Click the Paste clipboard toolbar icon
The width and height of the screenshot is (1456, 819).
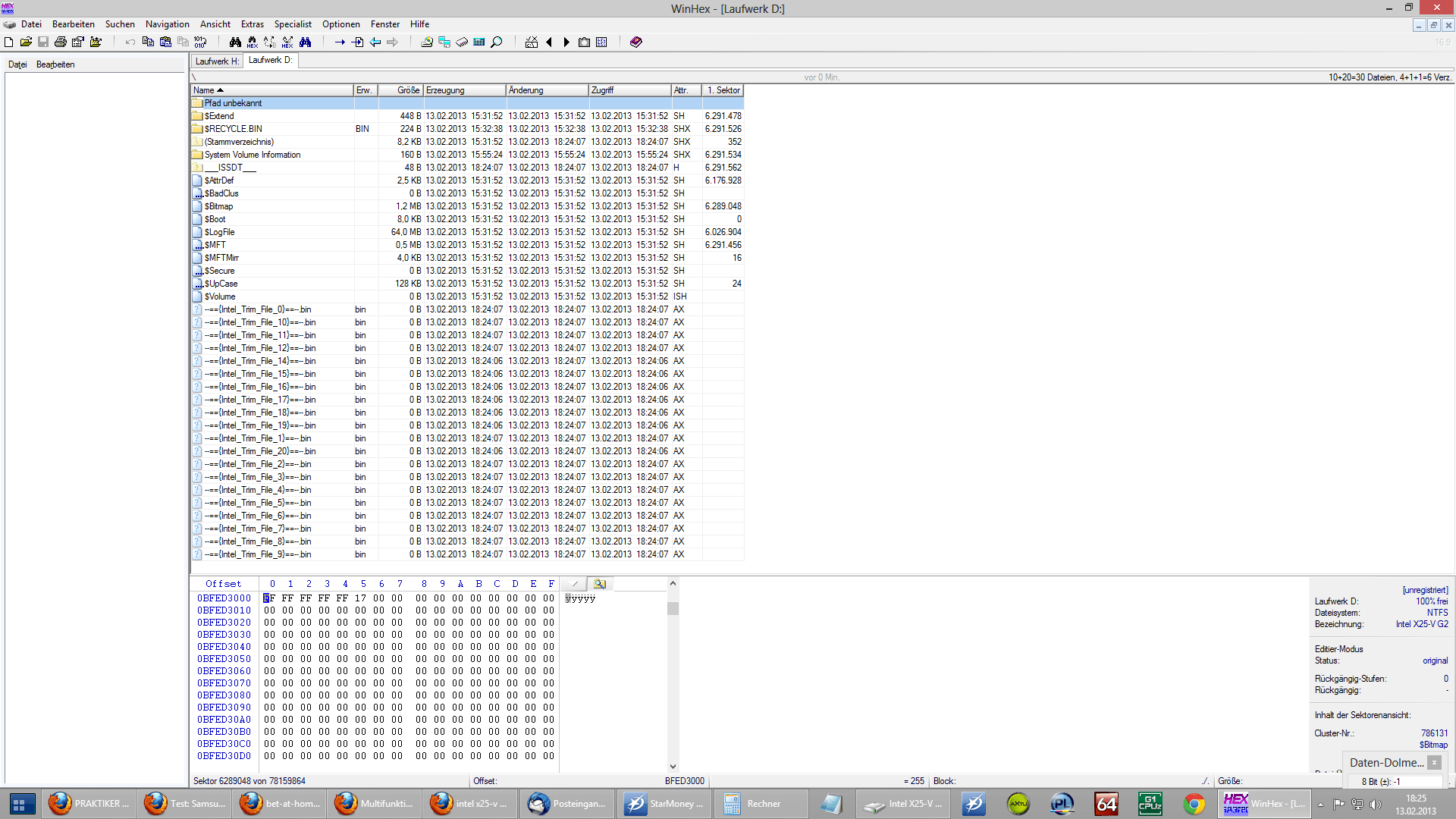165,42
